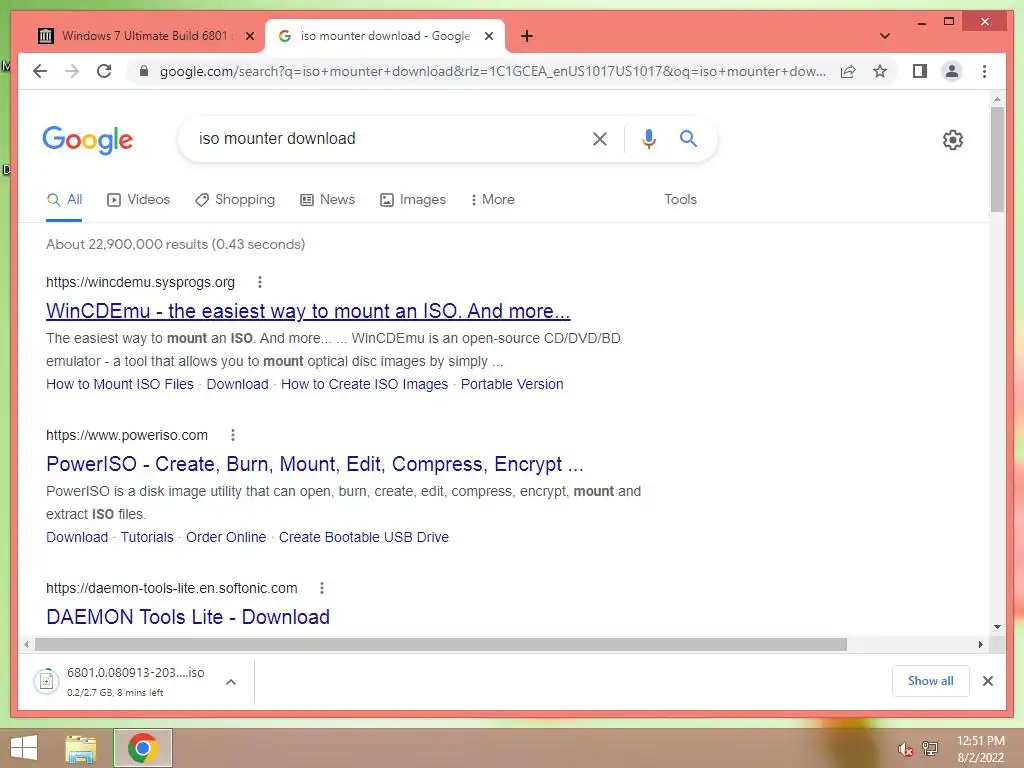
Task: Switch to Images results
Action: click(x=413, y=199)
